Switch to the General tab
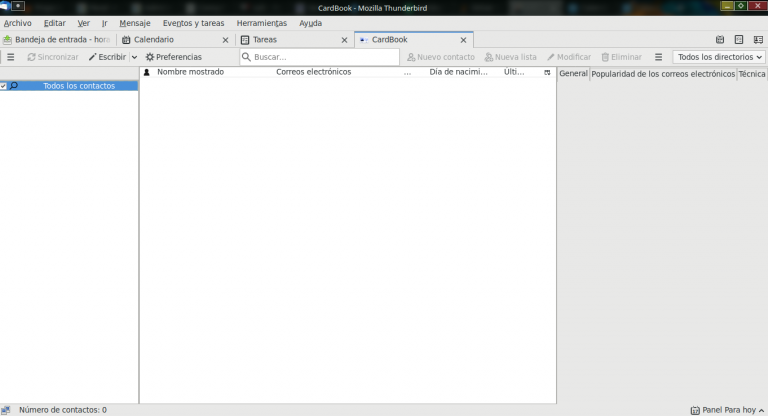The image size is (768, 416). (x=573, y=73)
